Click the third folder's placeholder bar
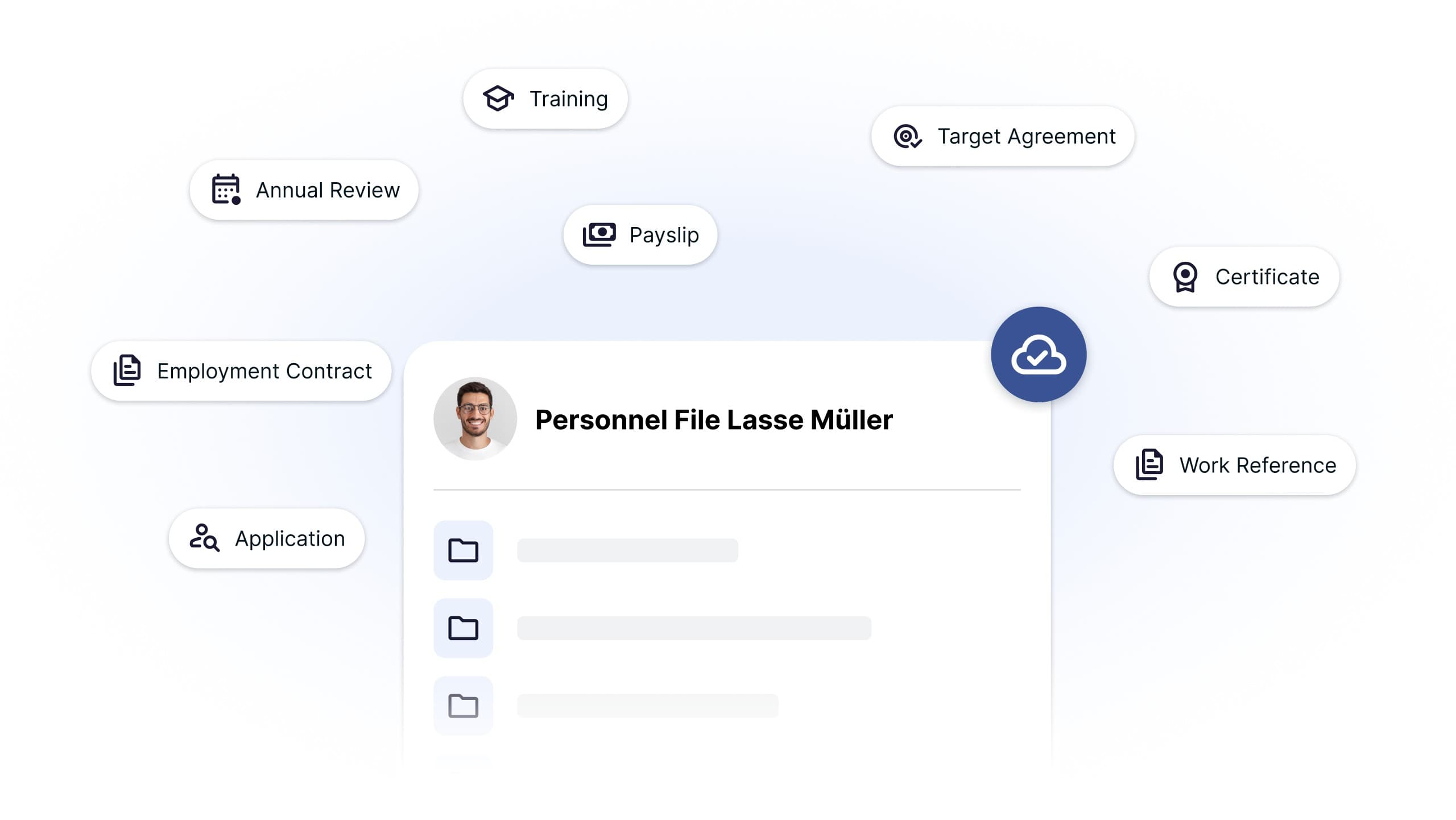 (648, 706)
